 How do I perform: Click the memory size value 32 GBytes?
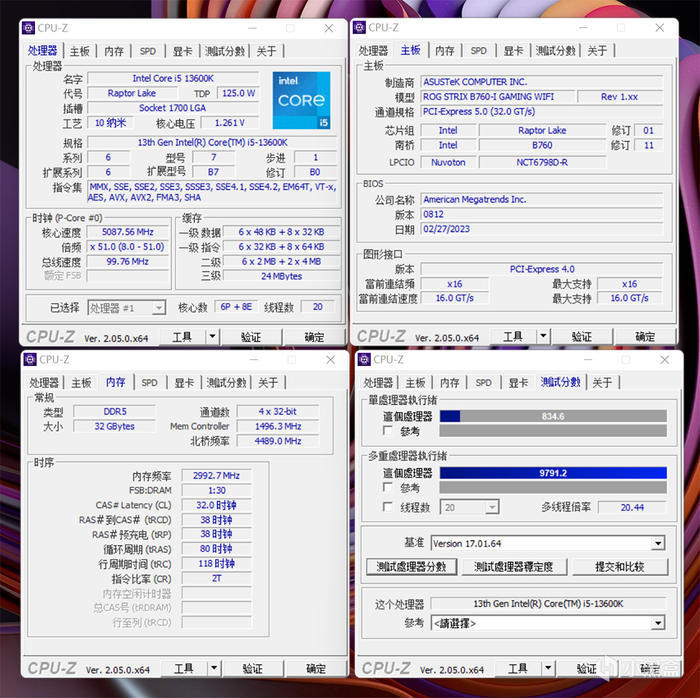(115, 426)
